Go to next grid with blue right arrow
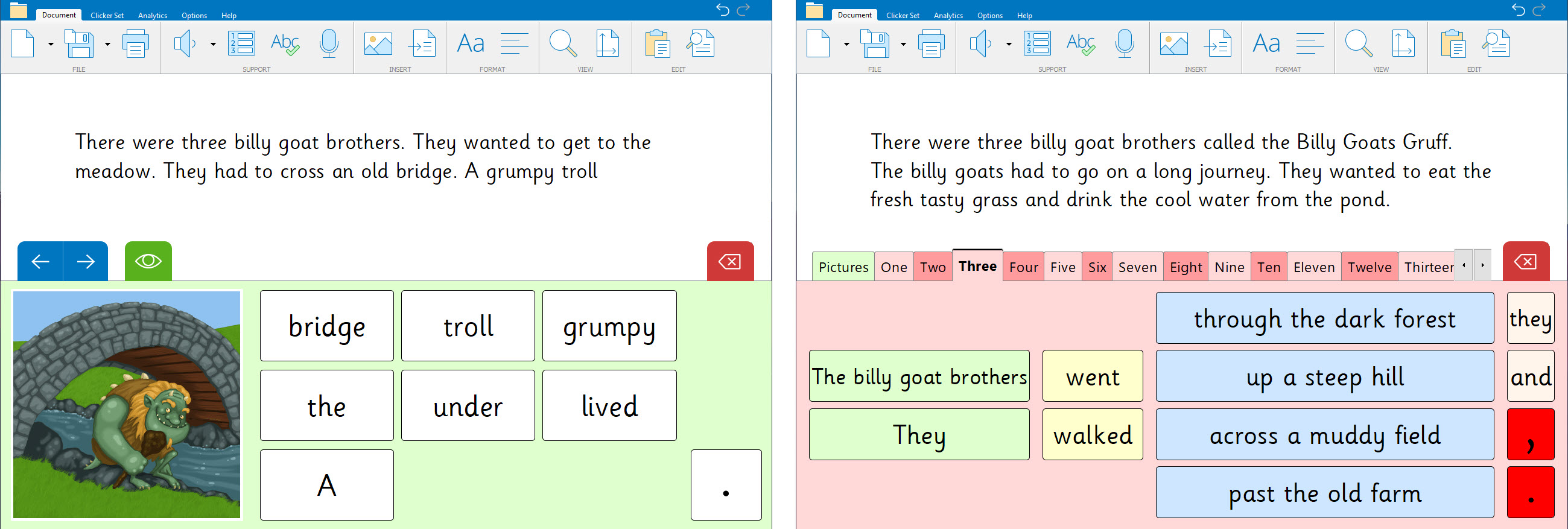This screenshot has width=1568, height=529. (86, 261)
